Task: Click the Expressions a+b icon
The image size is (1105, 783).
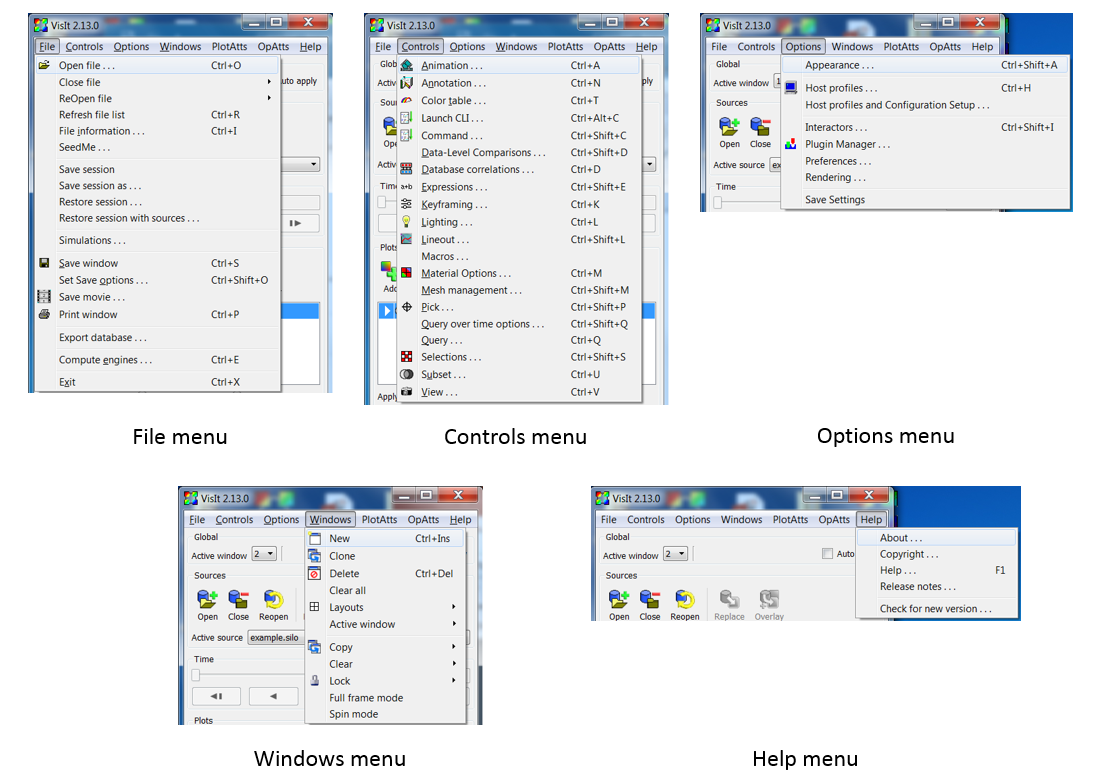Action: pos(407,187)
